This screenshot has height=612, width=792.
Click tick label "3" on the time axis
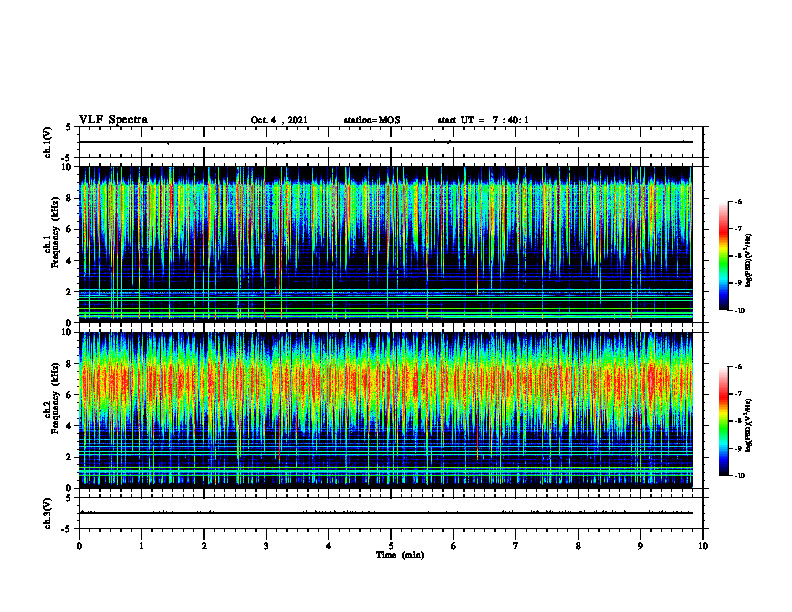click(266, 546)
